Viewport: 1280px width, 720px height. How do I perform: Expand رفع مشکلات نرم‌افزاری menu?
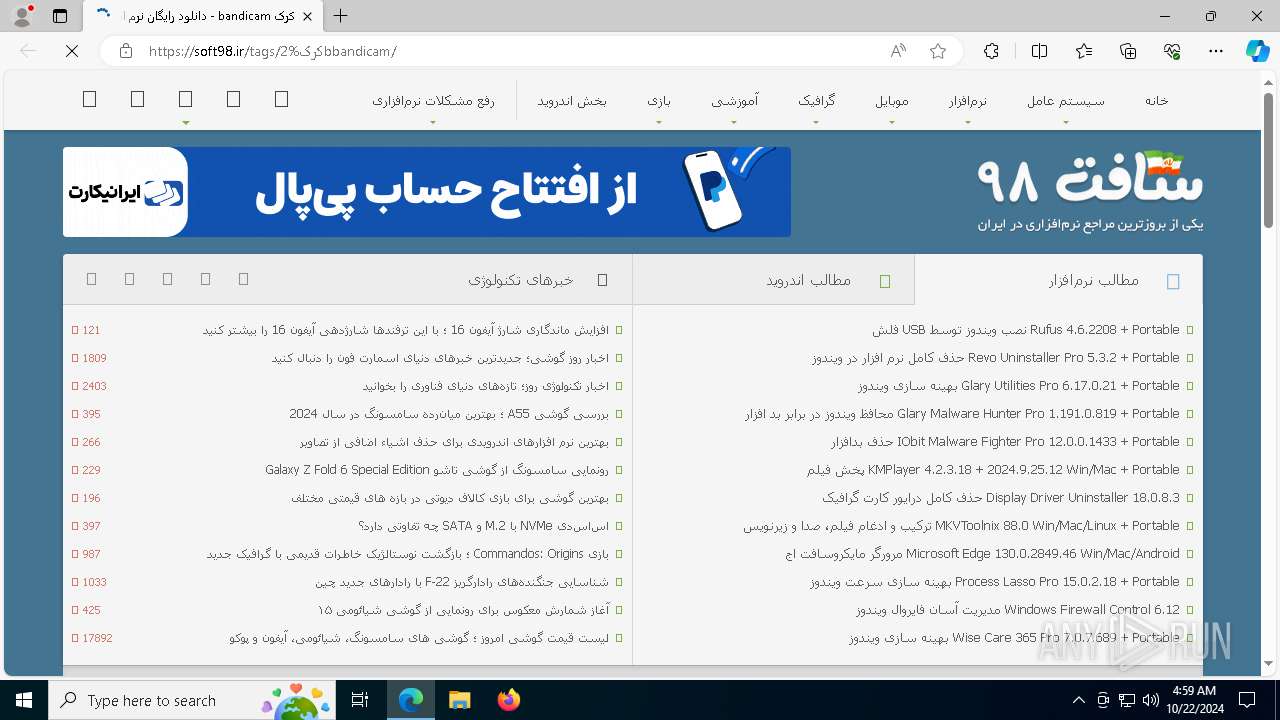click(x=433, y=101)
